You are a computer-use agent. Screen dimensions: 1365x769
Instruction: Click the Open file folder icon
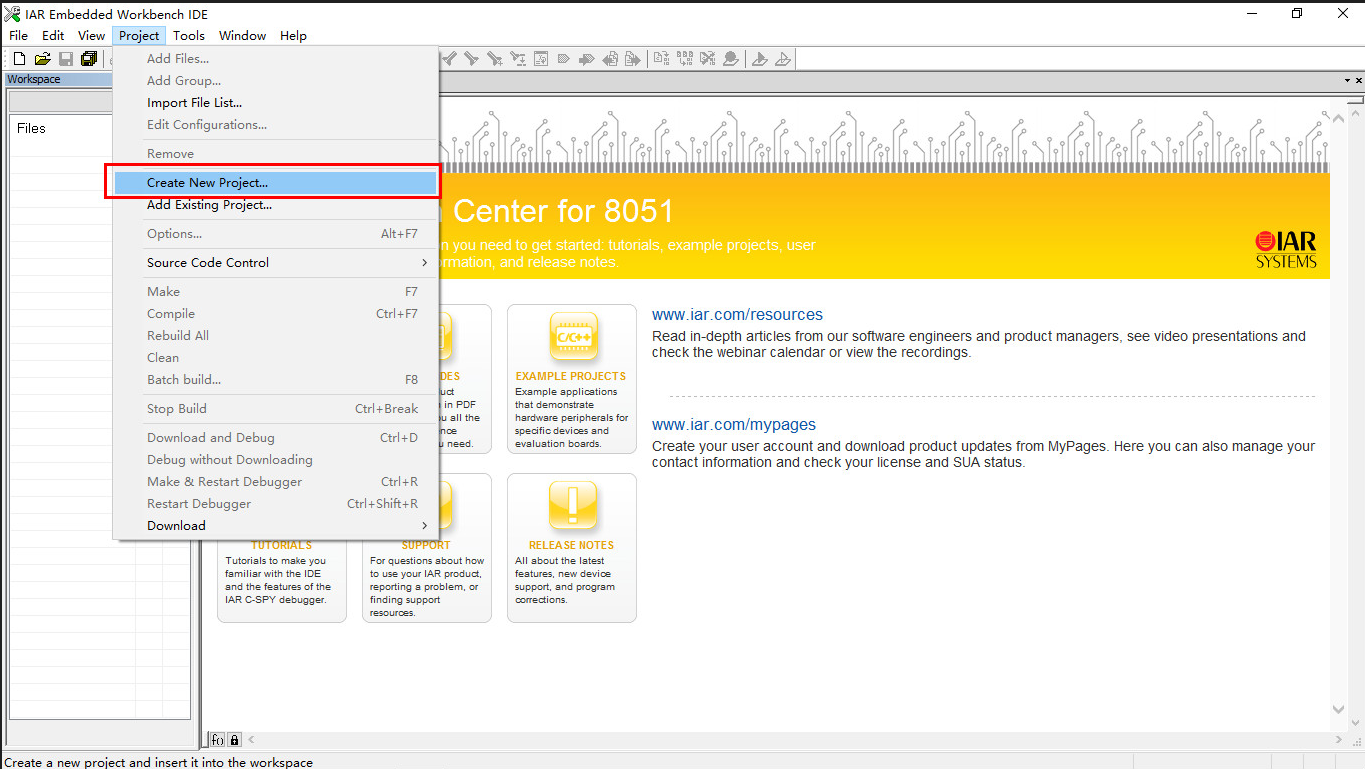click(x=42, y=59)
